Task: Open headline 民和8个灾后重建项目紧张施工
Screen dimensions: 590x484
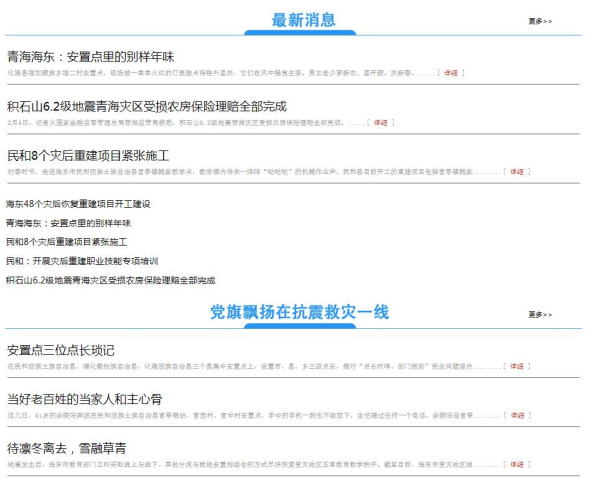Action: (x=88, y=156)
